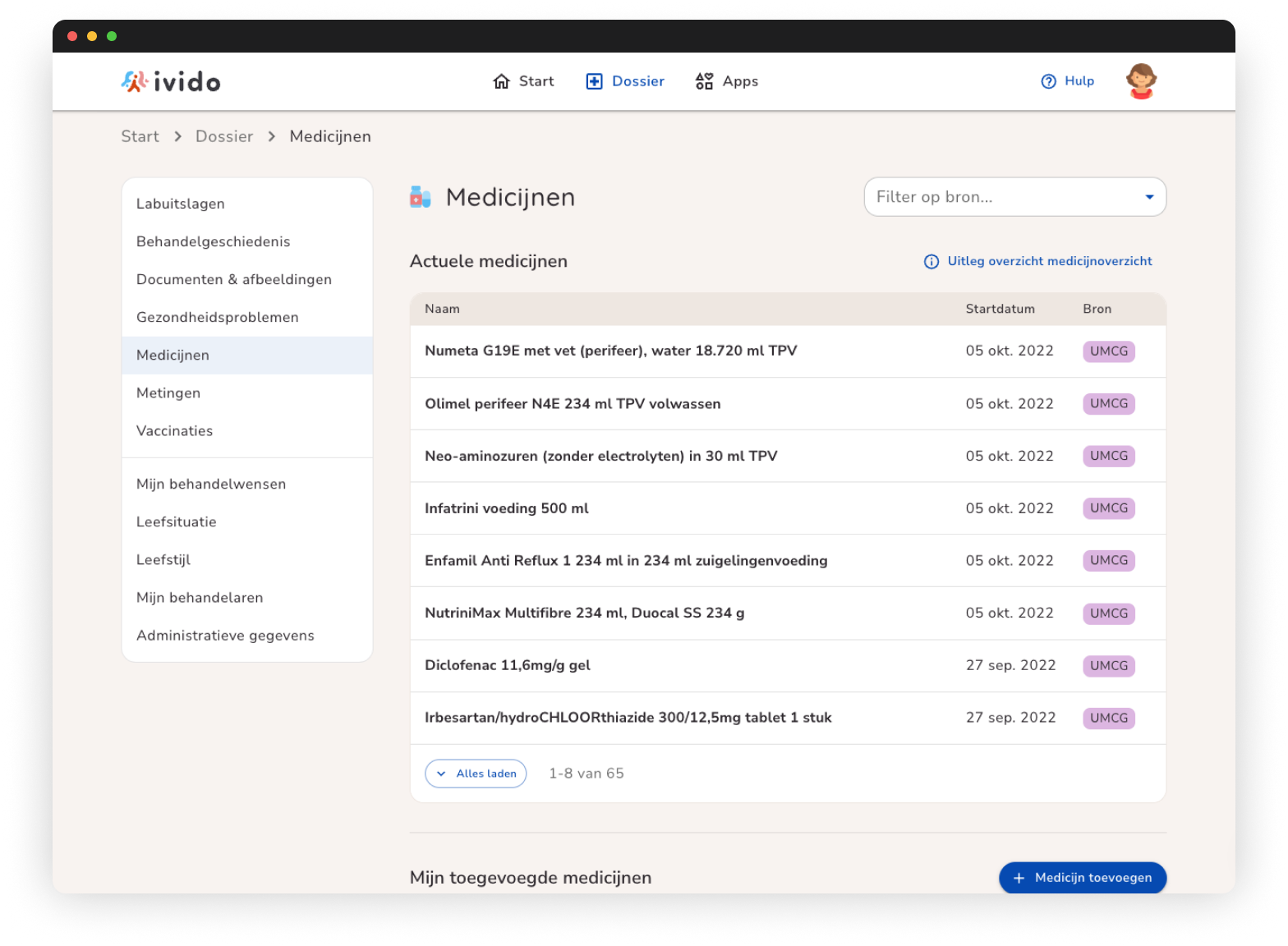Screen dimensions: 1288x946
Task: Click the UMCG badge for Enfamil Anti Reflux
Action: [x=1109, y=561]
